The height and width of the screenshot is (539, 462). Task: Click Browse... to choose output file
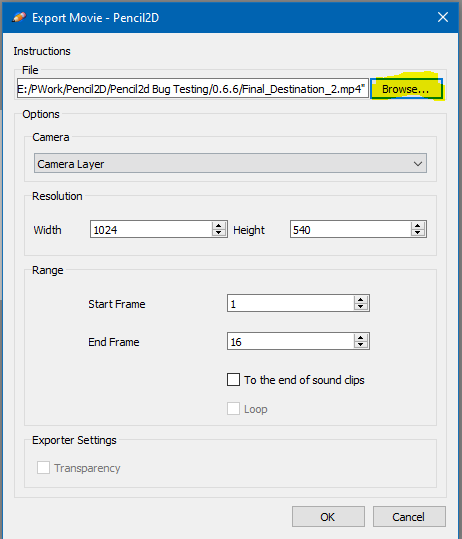point(406,89)
